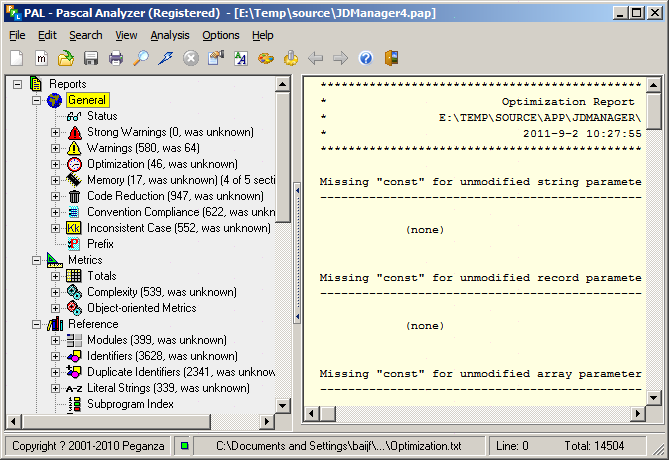Image resolution: width=669 pixels, height=460 pixels.
Task: Open the Analysis menu
Action: [170, 35]
